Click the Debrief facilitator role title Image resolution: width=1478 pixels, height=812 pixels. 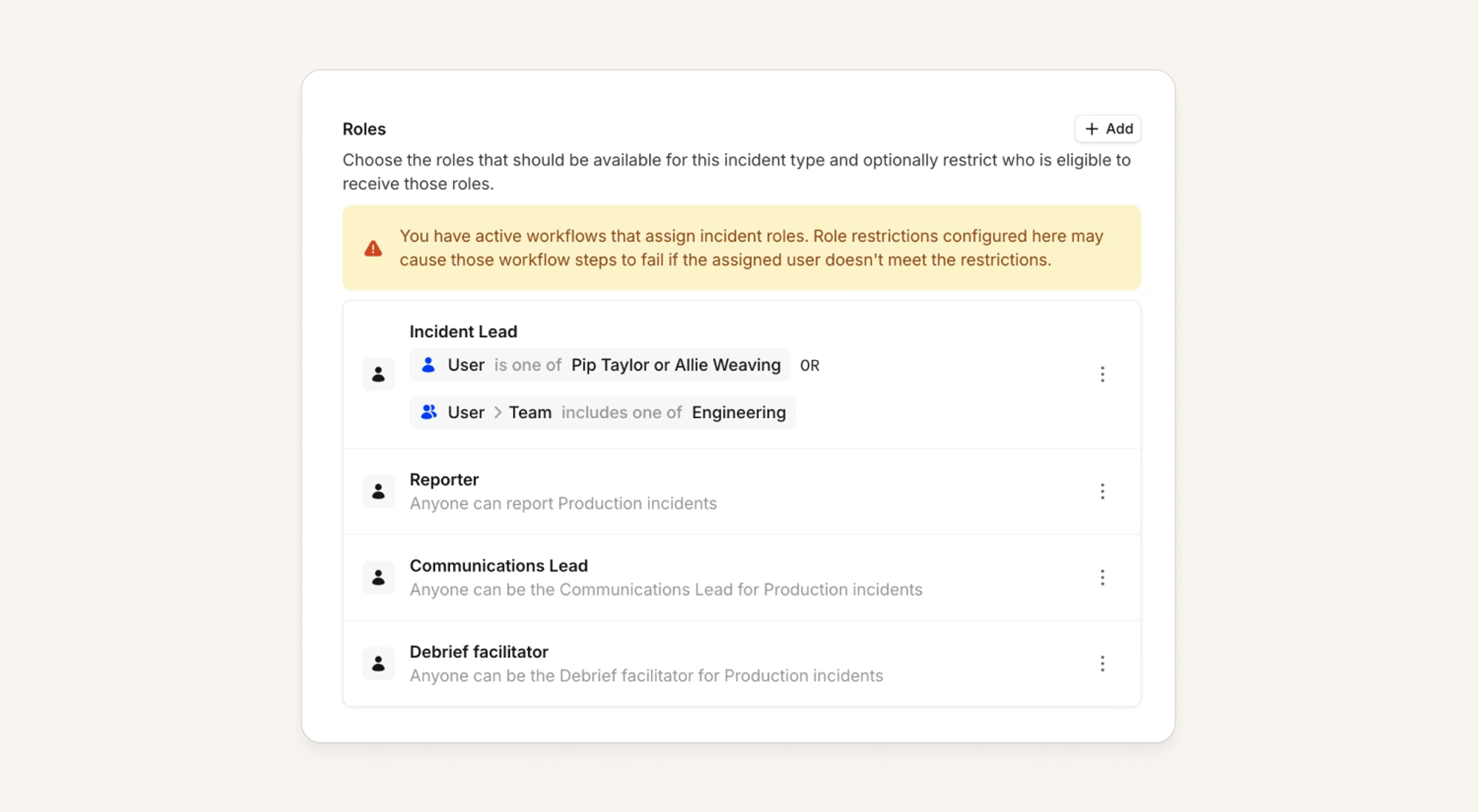[479, 652]
